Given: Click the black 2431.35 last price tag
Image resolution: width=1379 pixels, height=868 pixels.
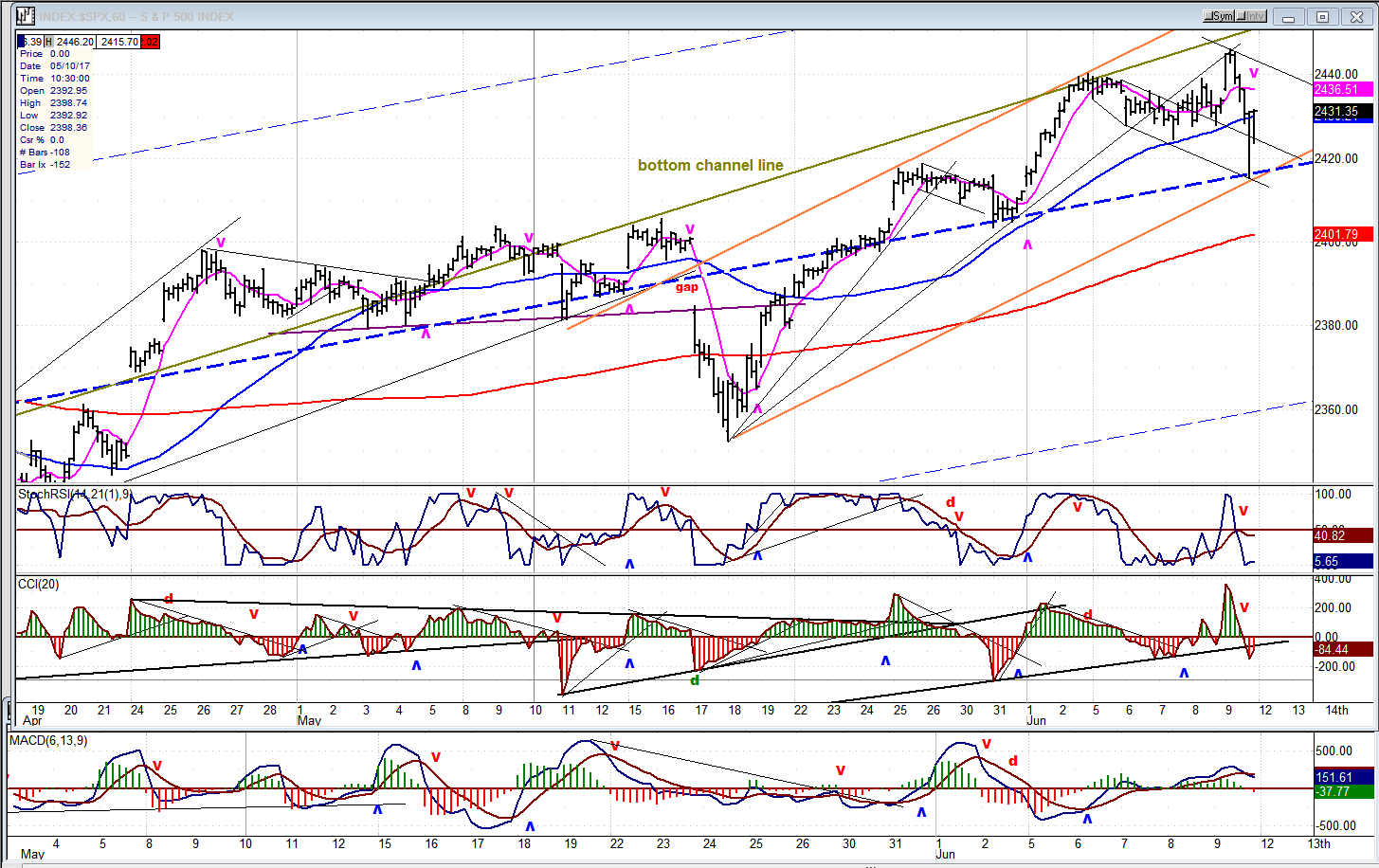Looking at the screenshot, I should pos(1336,112).
